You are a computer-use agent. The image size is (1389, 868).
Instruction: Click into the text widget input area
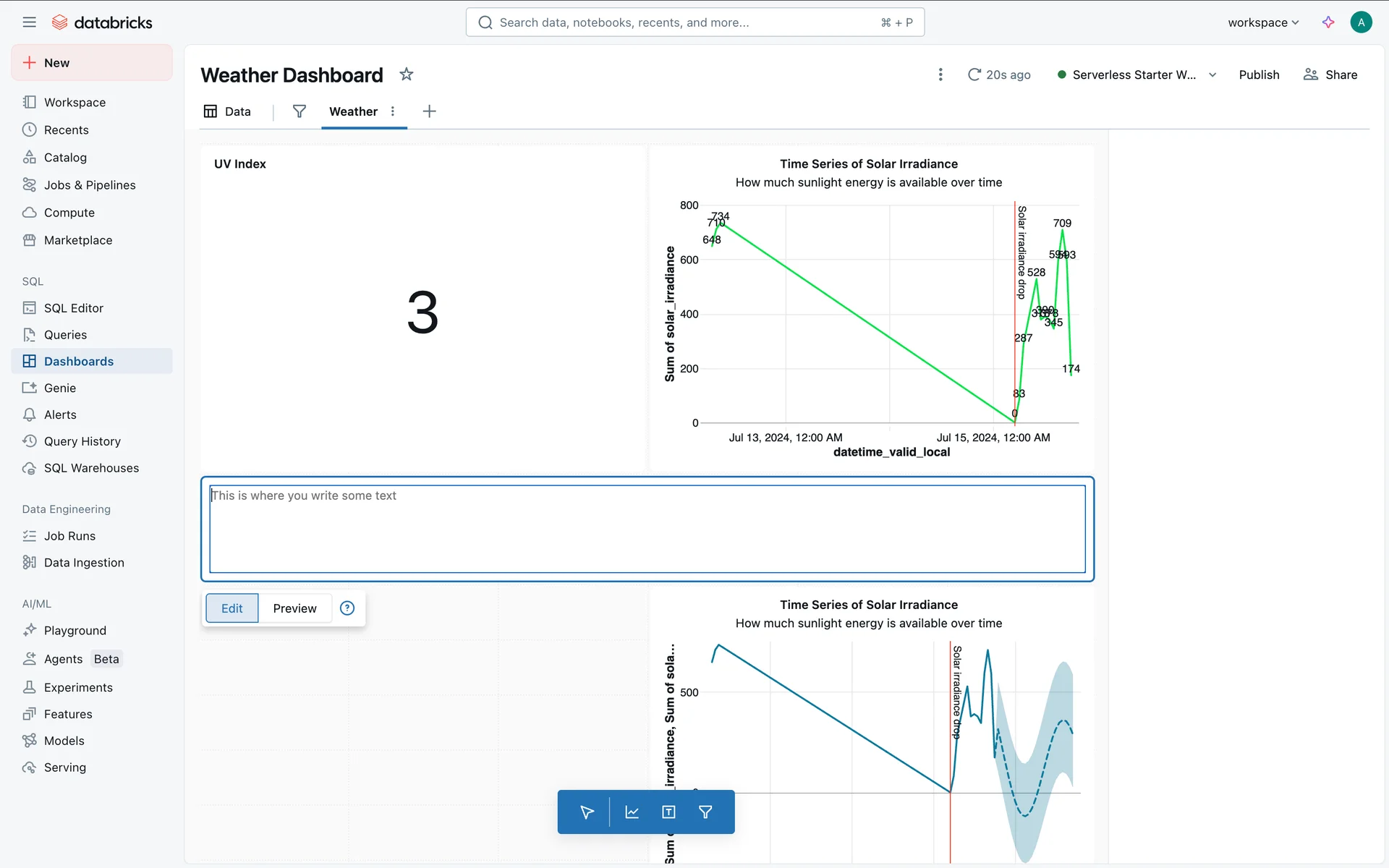(647, 529)
